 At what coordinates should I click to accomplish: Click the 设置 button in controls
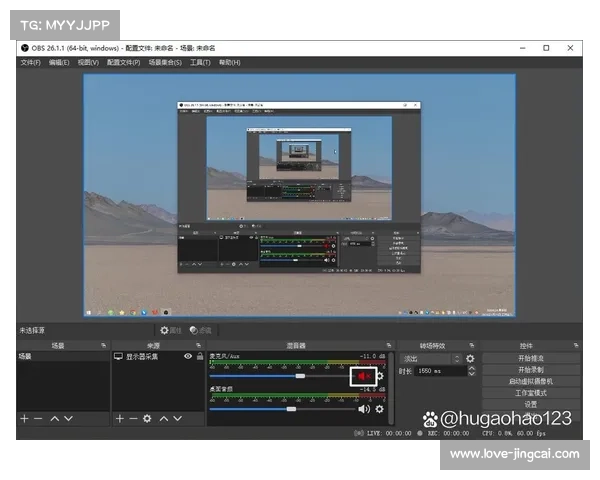530,405
